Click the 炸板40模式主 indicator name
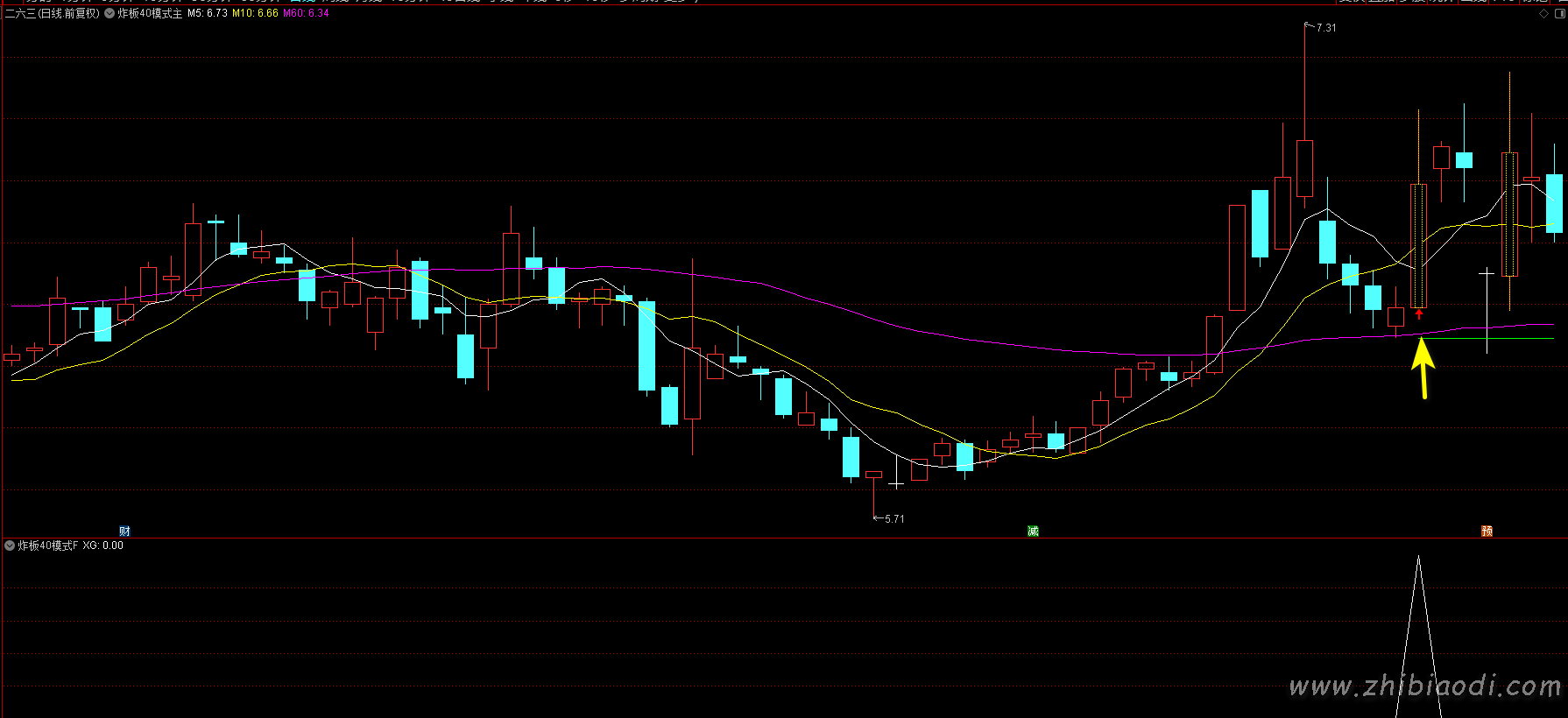 [x=150, y=13]
